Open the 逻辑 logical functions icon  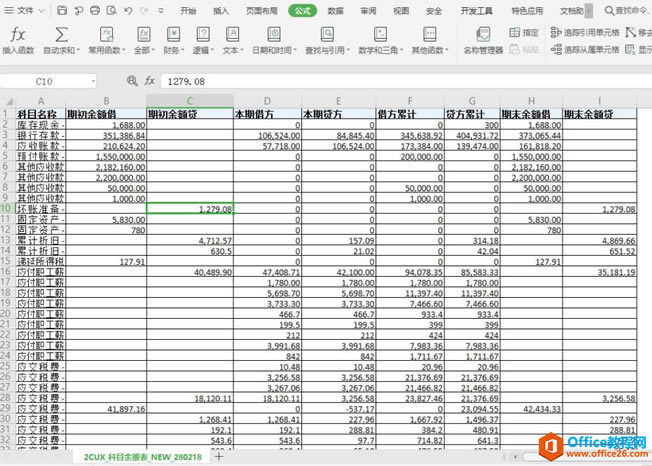[x=203, y=35]
